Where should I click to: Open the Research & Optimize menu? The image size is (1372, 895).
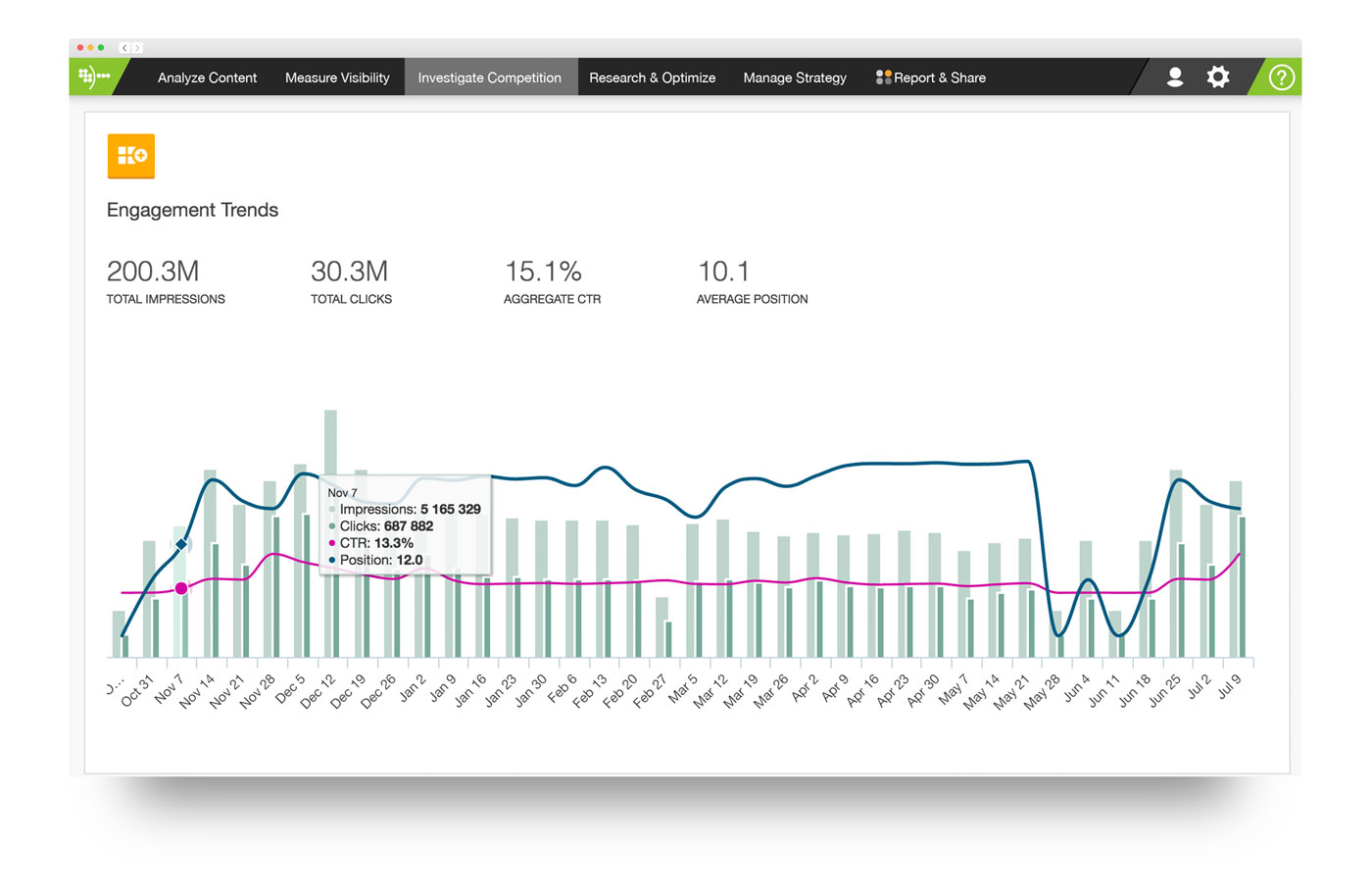click(652, 77)
